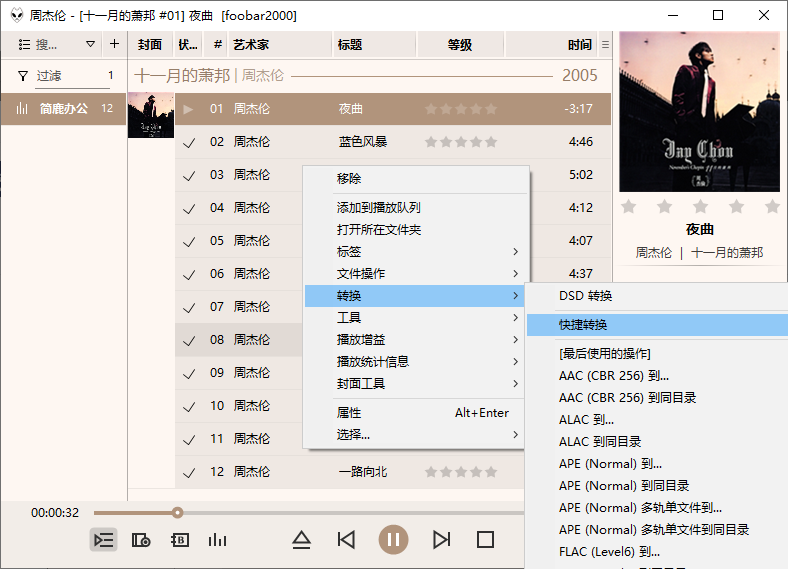
Task: Sort by the 等级 column header
Action: pyautogui.click(x=460, y=44)
